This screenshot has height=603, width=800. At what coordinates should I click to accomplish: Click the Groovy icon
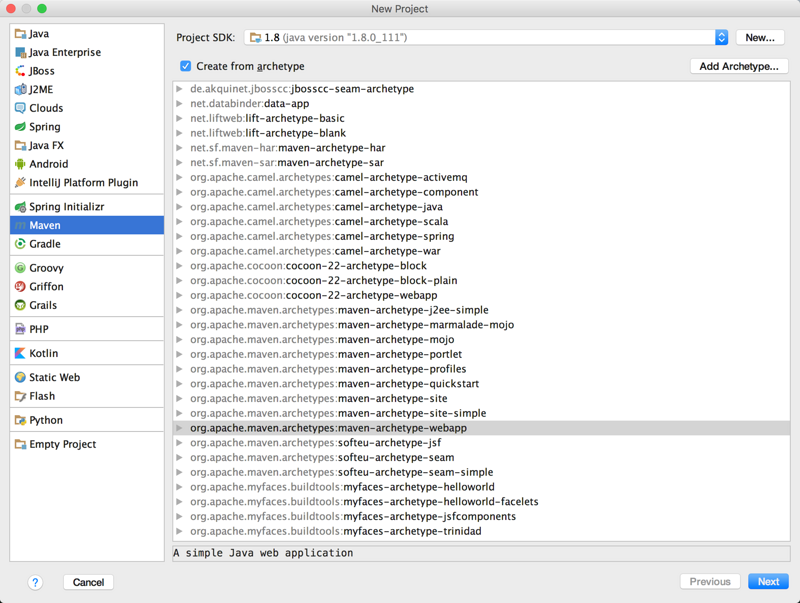click(20, 268)
